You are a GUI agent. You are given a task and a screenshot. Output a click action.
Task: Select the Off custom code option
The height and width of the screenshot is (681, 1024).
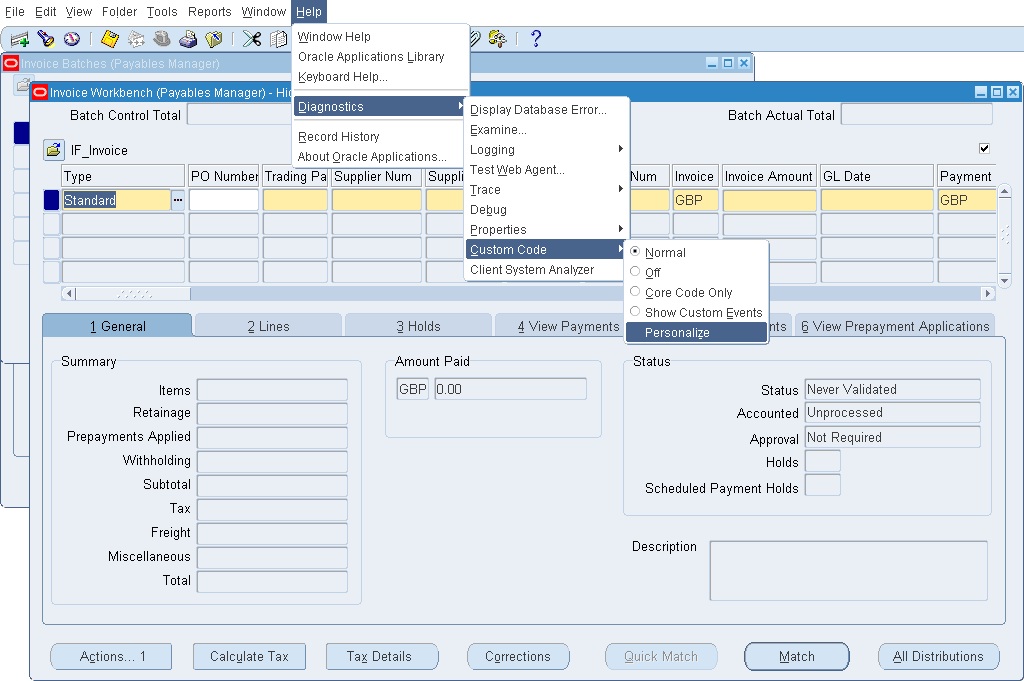point(635,272)
